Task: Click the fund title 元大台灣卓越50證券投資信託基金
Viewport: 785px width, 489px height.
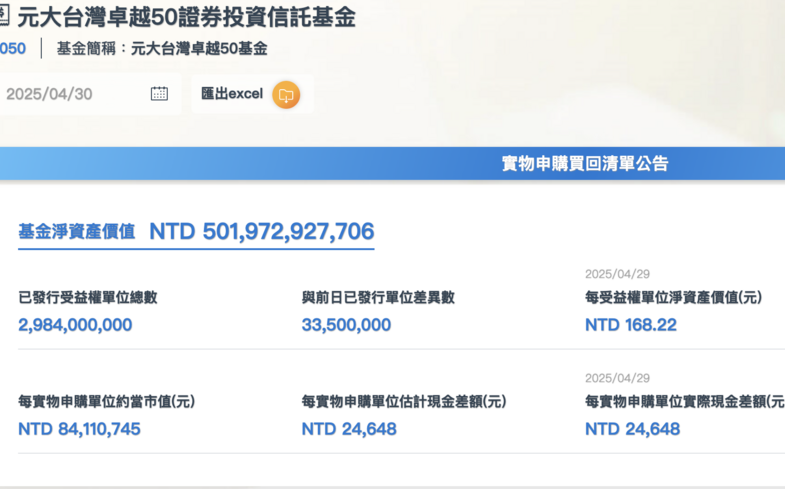Action: [186, 17]
